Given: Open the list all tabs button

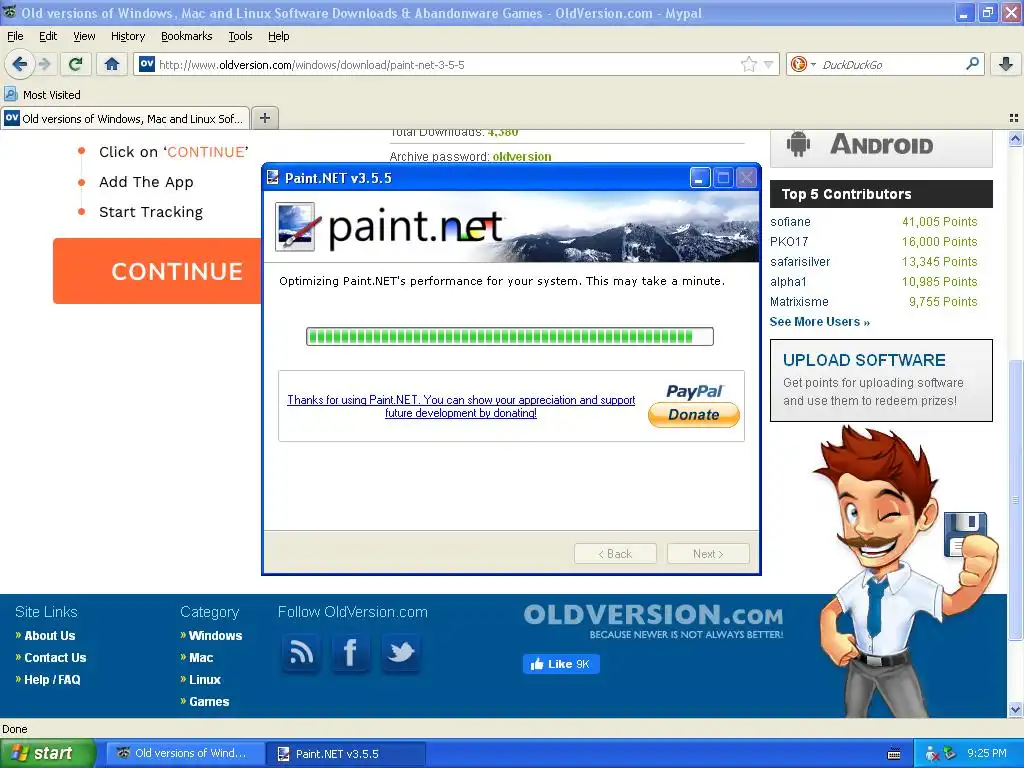Looking at the screenshot, I should click(1014, 118).
